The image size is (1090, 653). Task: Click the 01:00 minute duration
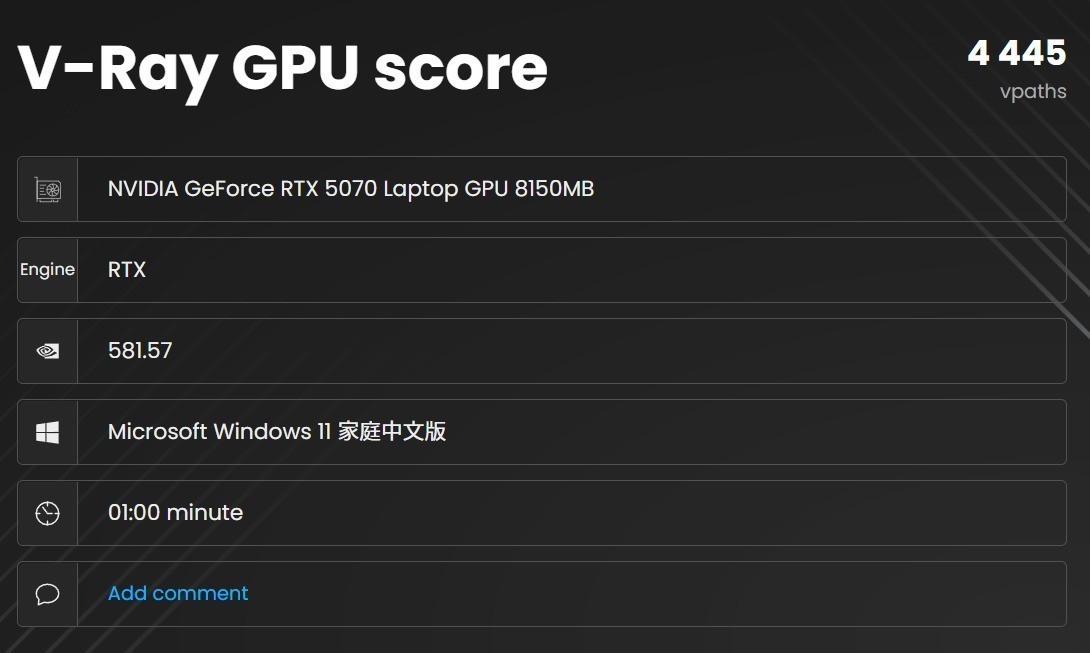175,513
